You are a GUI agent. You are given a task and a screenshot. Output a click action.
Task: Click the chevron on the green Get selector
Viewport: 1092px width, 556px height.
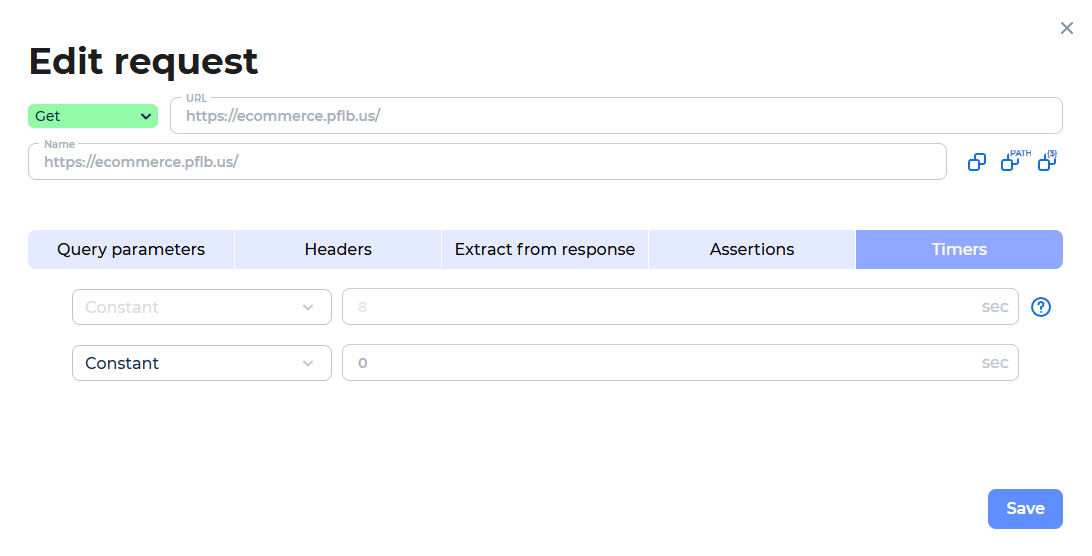click(x=146, y=116)
